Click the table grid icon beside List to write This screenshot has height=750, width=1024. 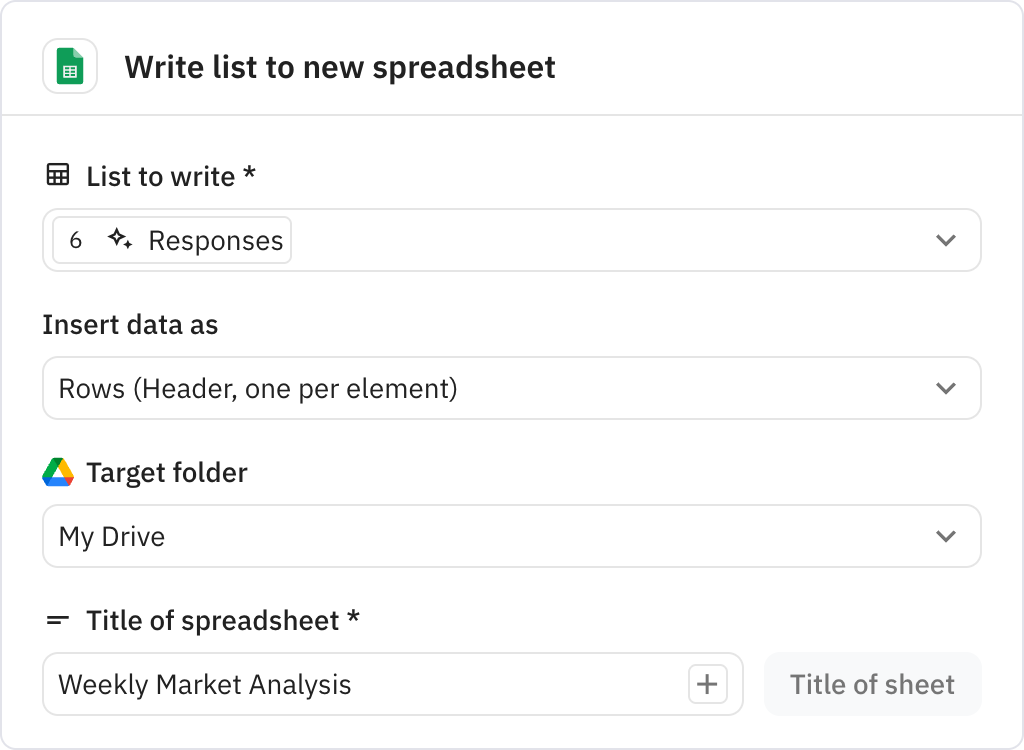pyautogui.click(x=58, y=175)
